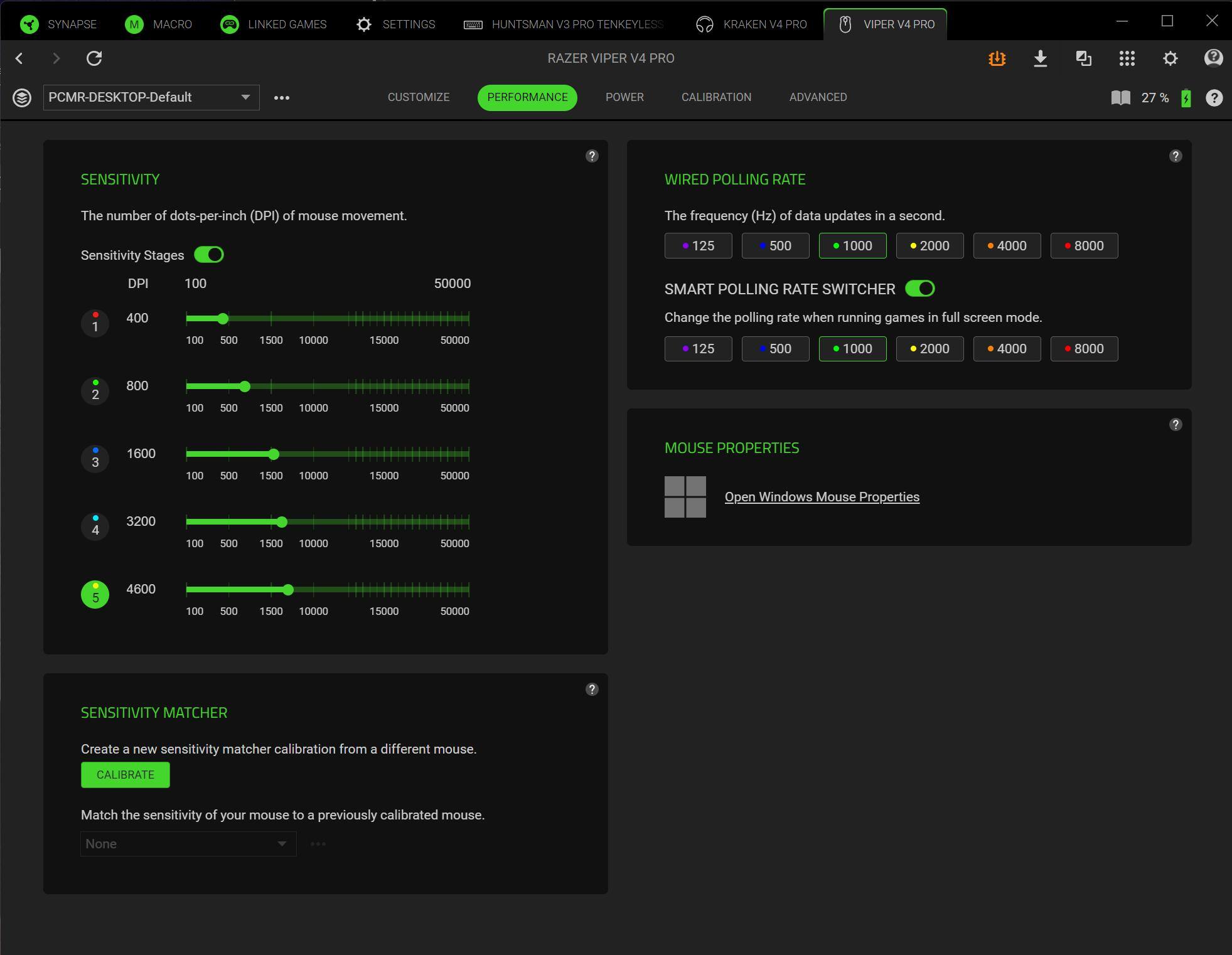Open the Macro tab
1232x955 pixels.
pos(159,24)
